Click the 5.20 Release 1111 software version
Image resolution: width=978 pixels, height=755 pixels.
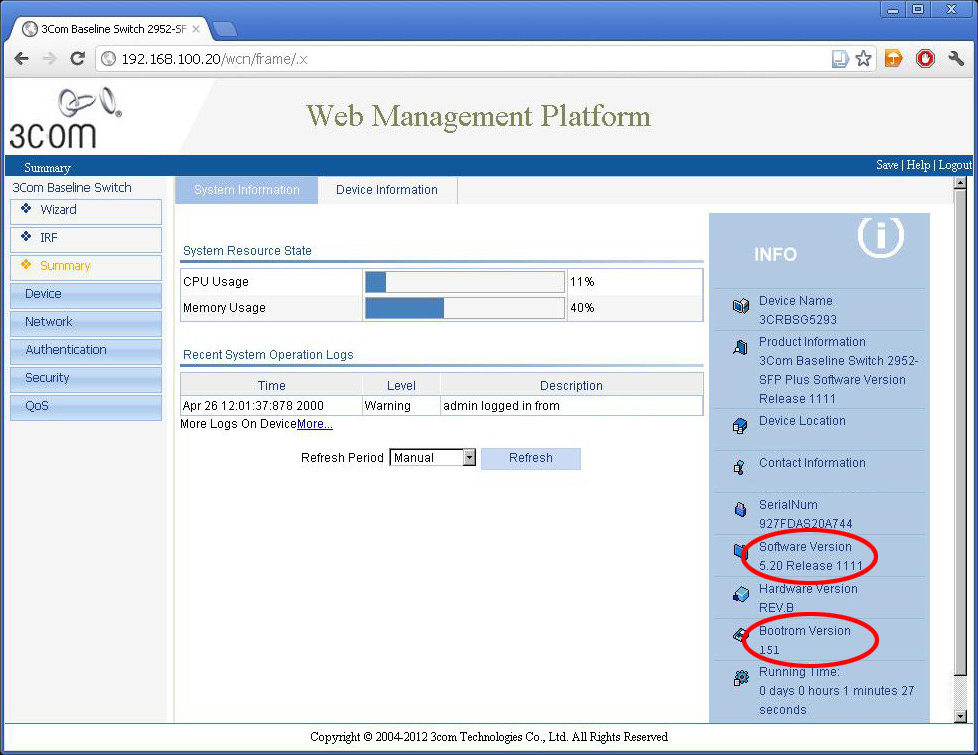(x=810, y=565)
